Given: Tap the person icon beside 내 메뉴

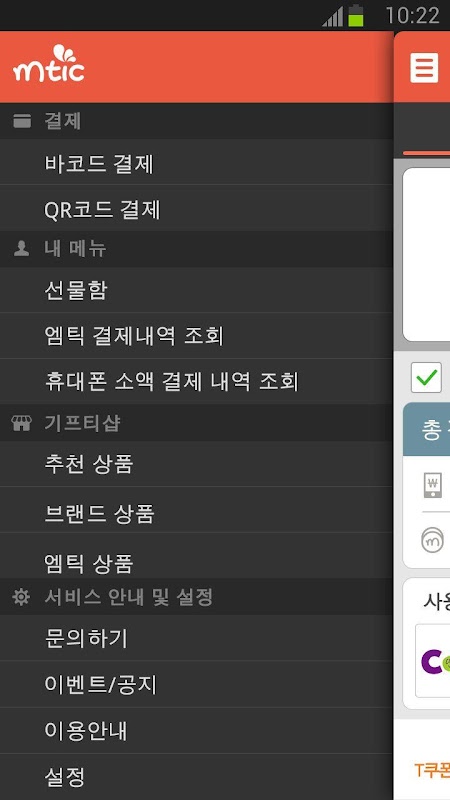Looking at the screenshot, I should pyautogui.click(x=21, y=249).
